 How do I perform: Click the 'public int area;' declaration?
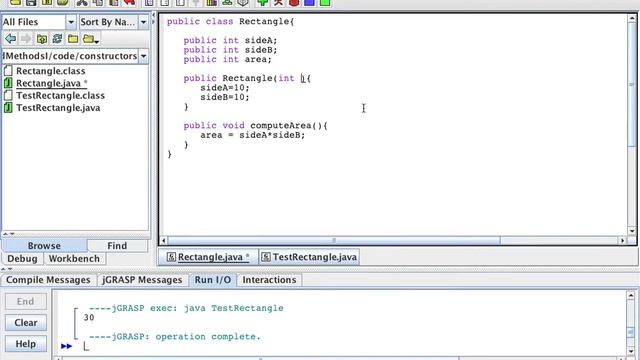pos(227,59)
